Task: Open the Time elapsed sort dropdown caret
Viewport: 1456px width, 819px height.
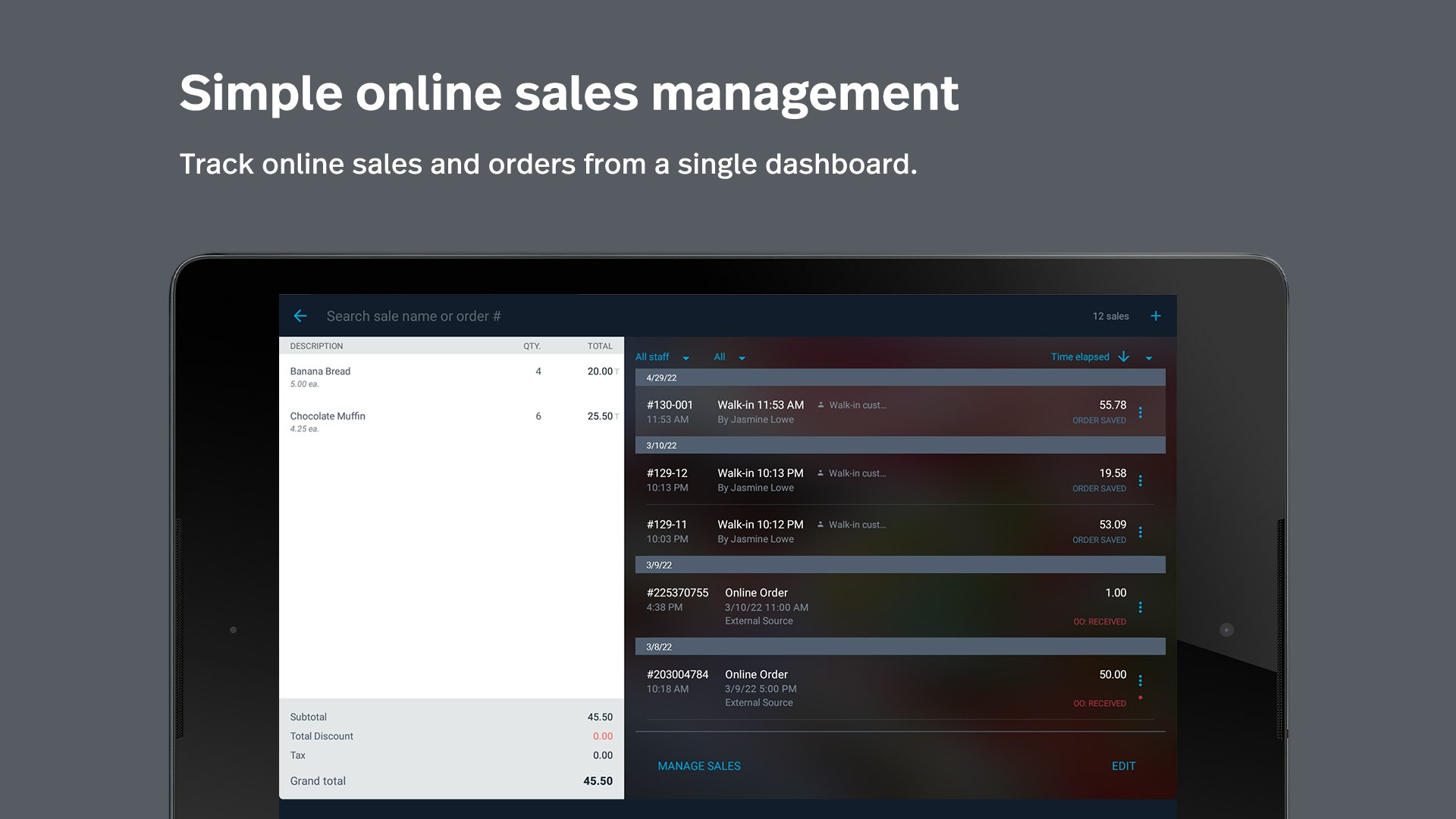Action: click(x=1149, y=358)
